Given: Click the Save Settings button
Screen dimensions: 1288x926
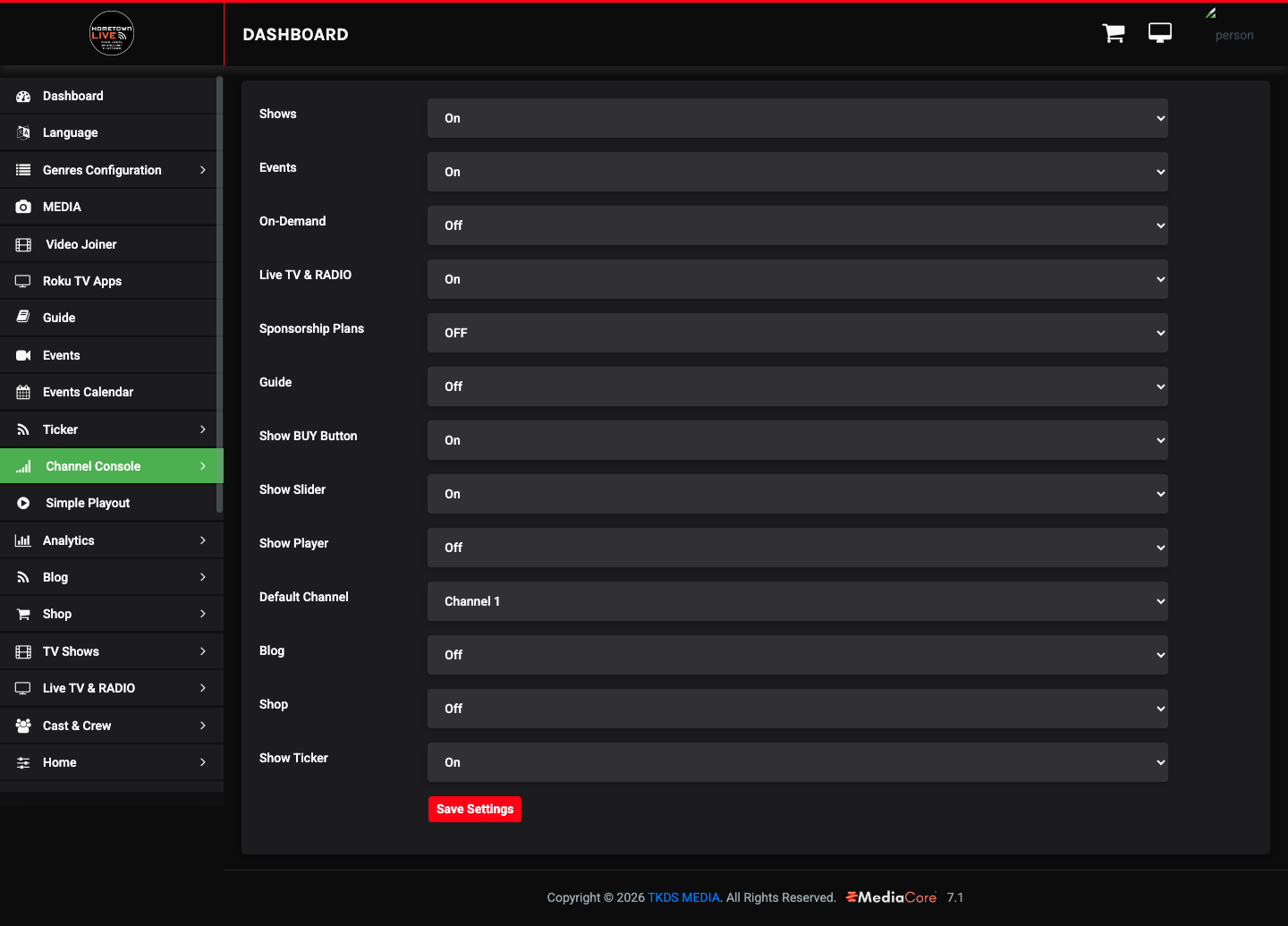Looking at the screenshot, I should pos(475,809).
